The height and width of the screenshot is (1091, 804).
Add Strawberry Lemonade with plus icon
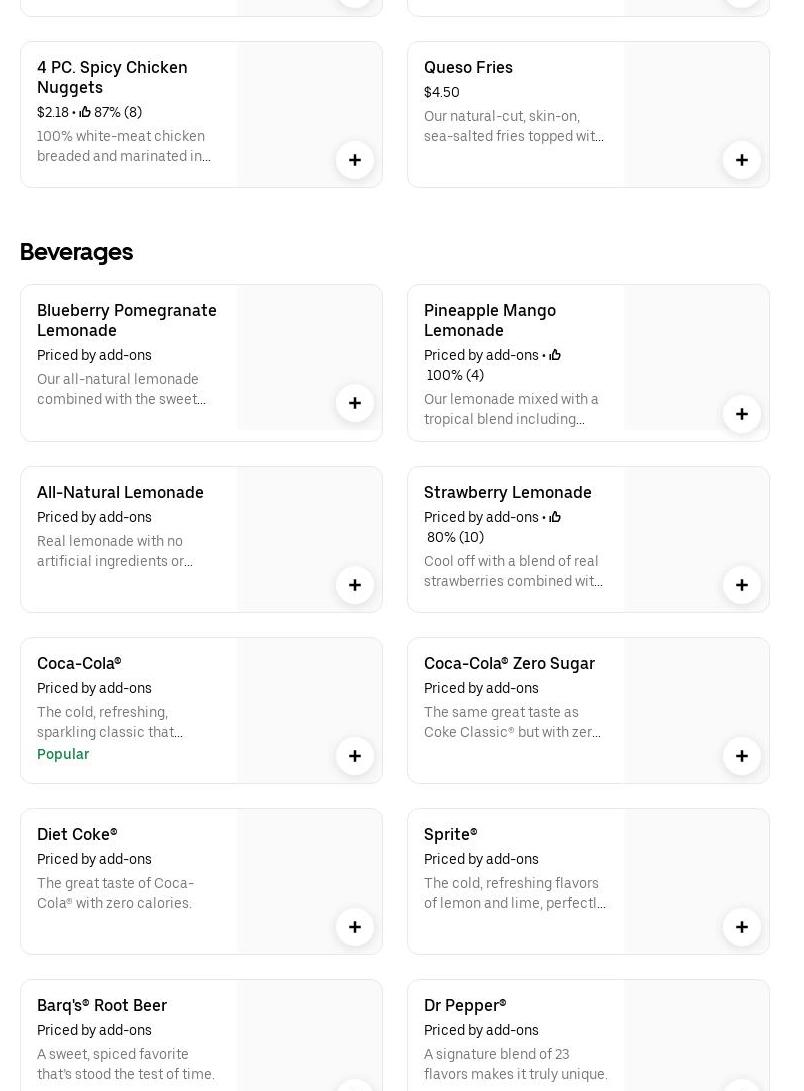click(742, 585)
